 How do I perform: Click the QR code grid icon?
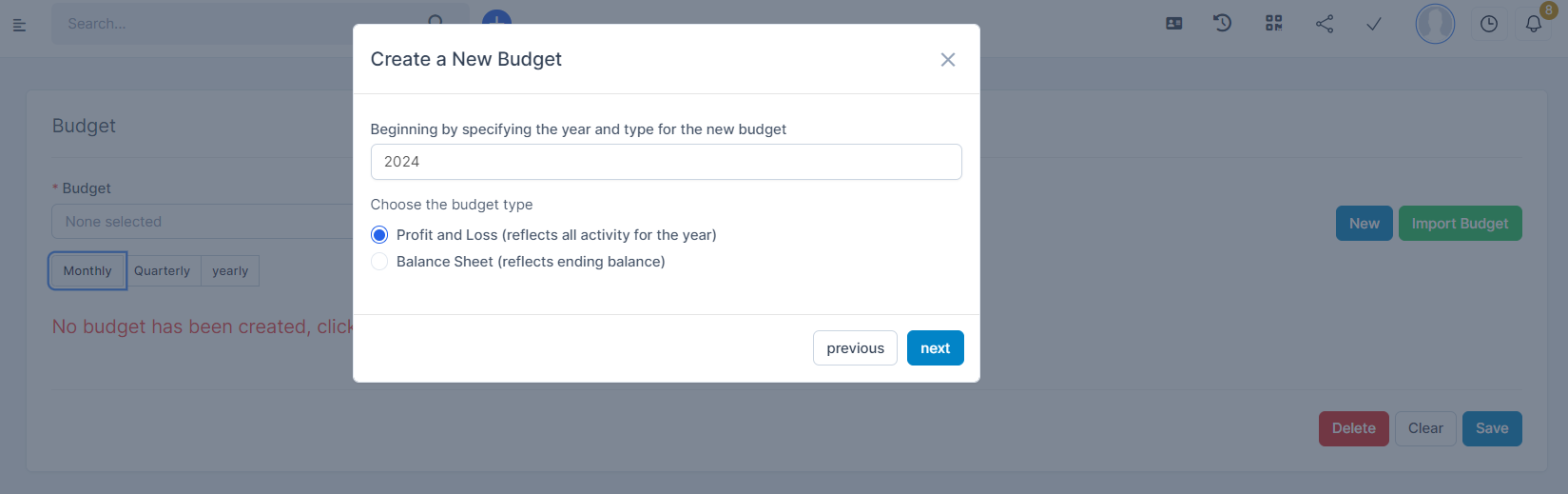tap(1274, 24)
